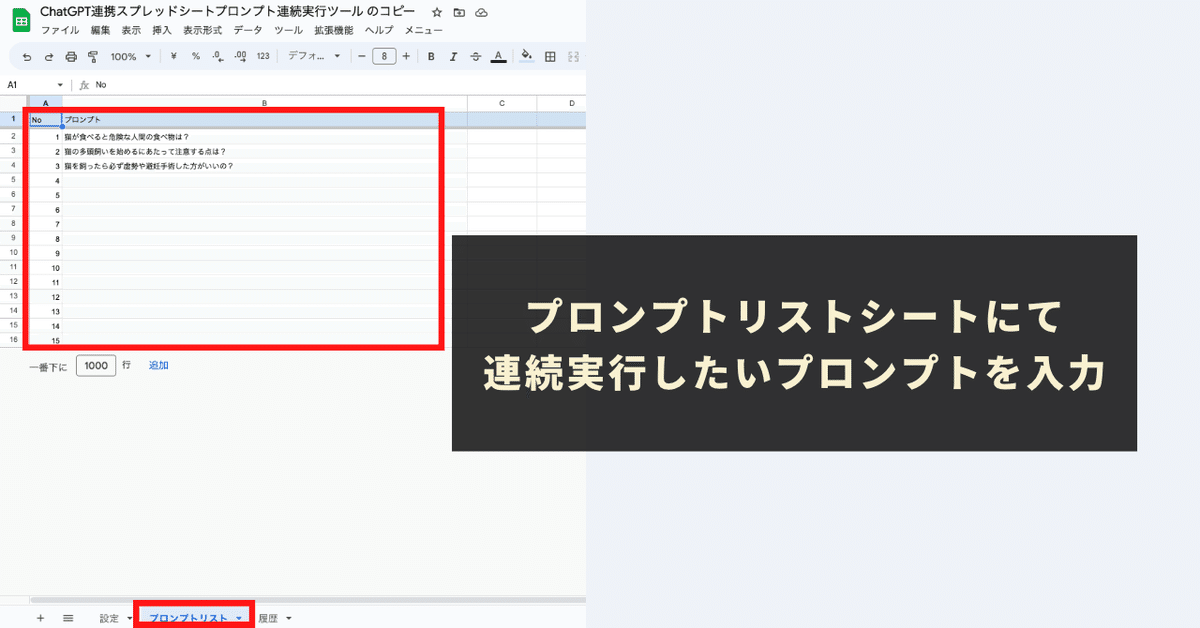The width and height of the screenshot is (1200, 628).
Task: Select column A header
Action: tap(45, 103)
